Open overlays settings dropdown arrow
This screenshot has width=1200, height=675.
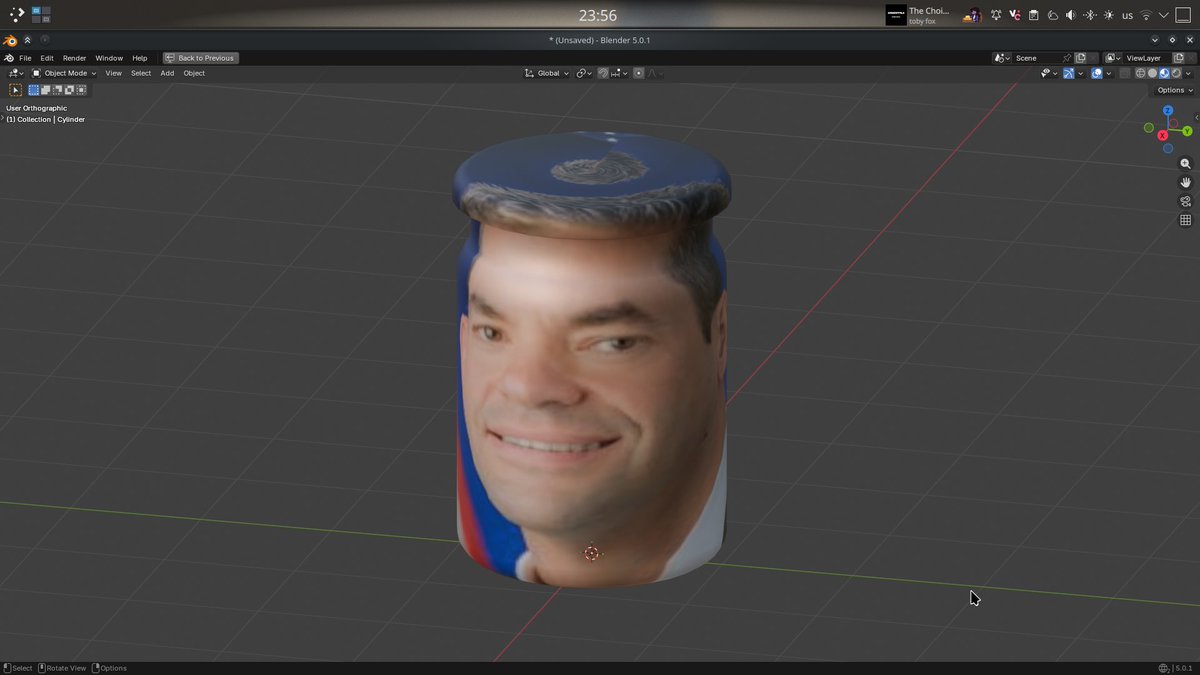pos(1109,73)
